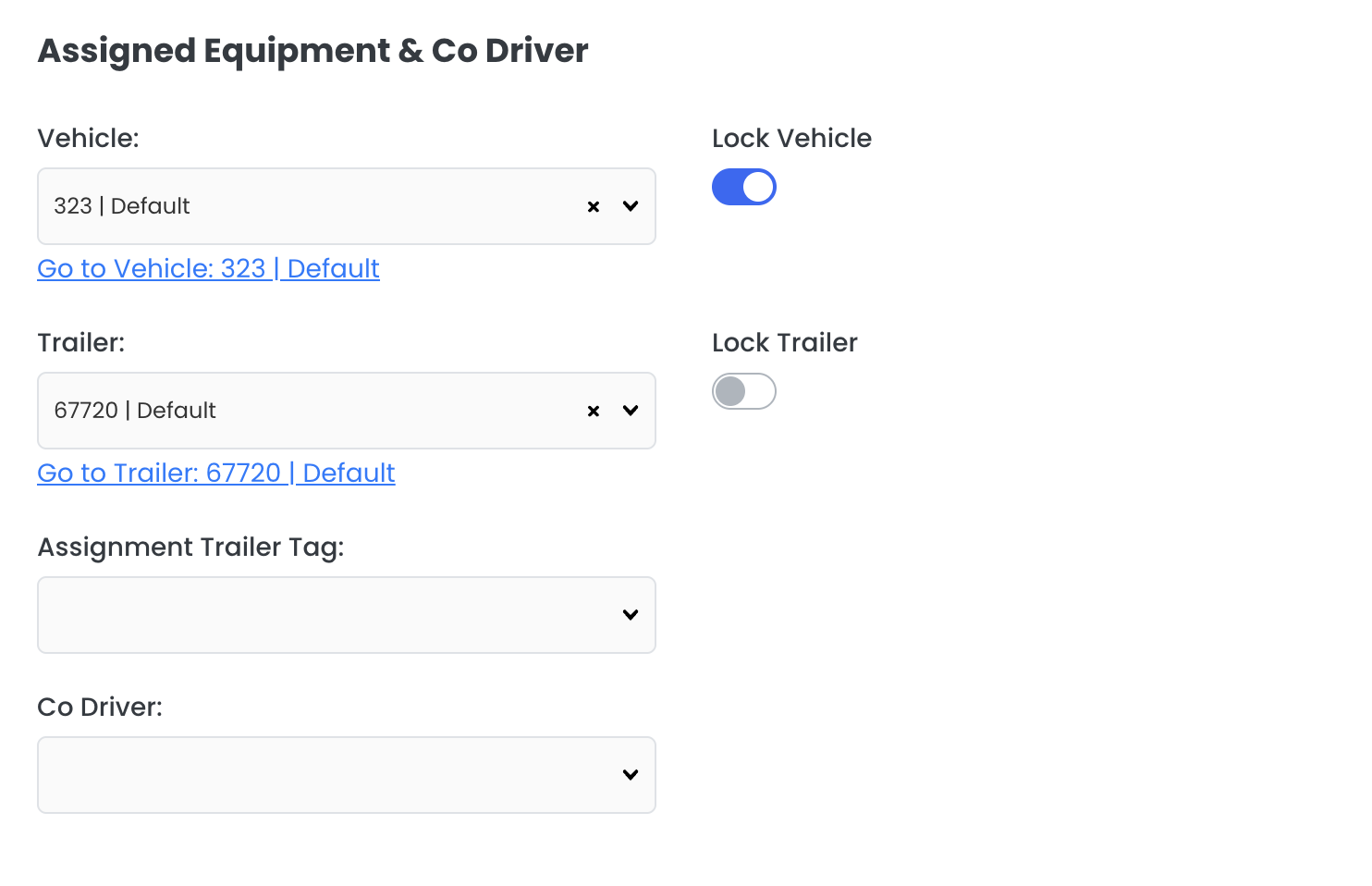Click the Lock Vehicle label text
Image resolution: width=1372 pixels, height=886 pixels.
pos(791,139)
